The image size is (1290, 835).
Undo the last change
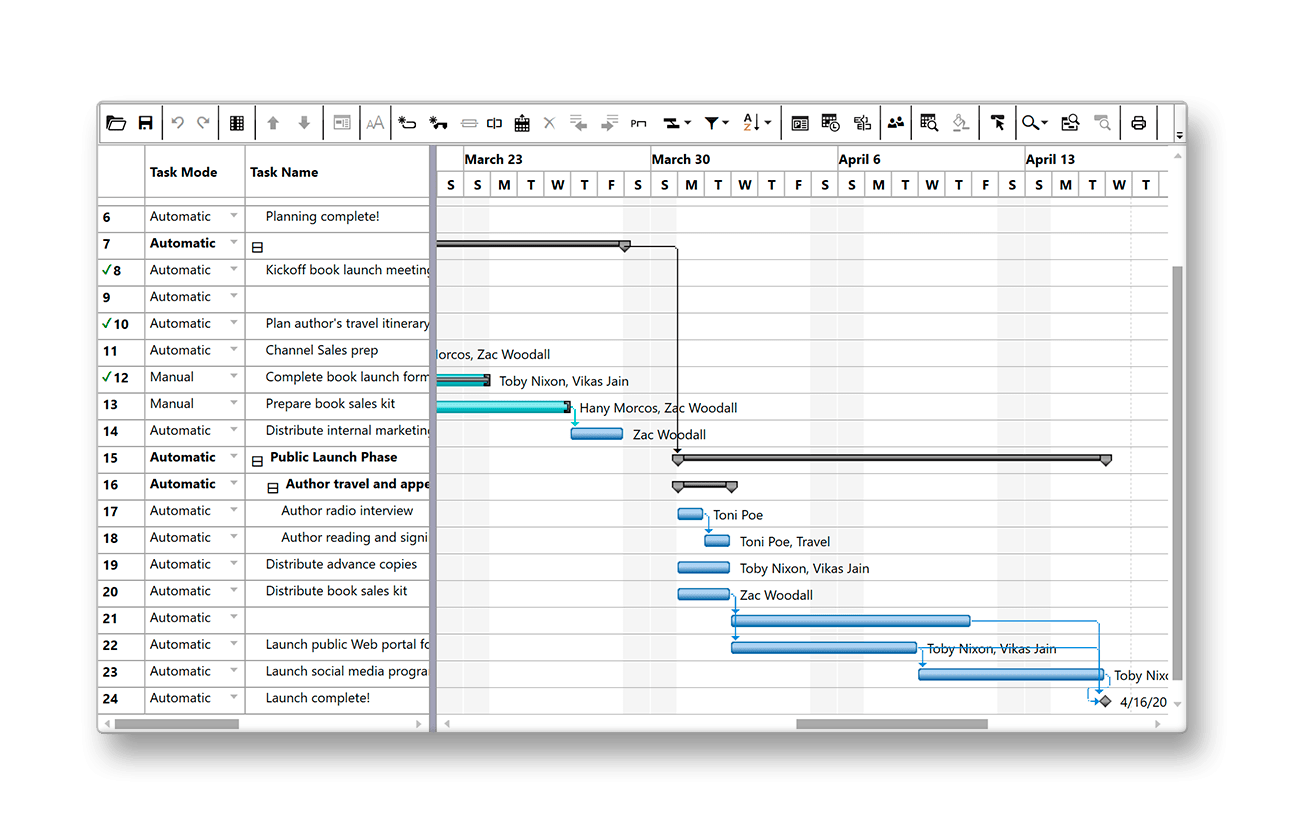(178, 122)
